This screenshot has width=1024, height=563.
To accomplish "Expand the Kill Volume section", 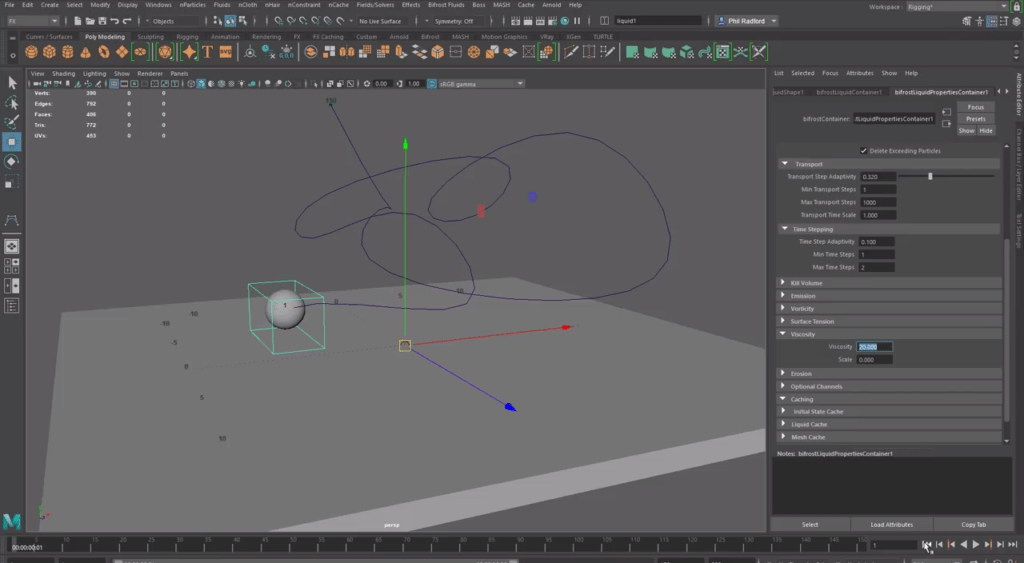I will pyautogui.click(x=783, y=283).
